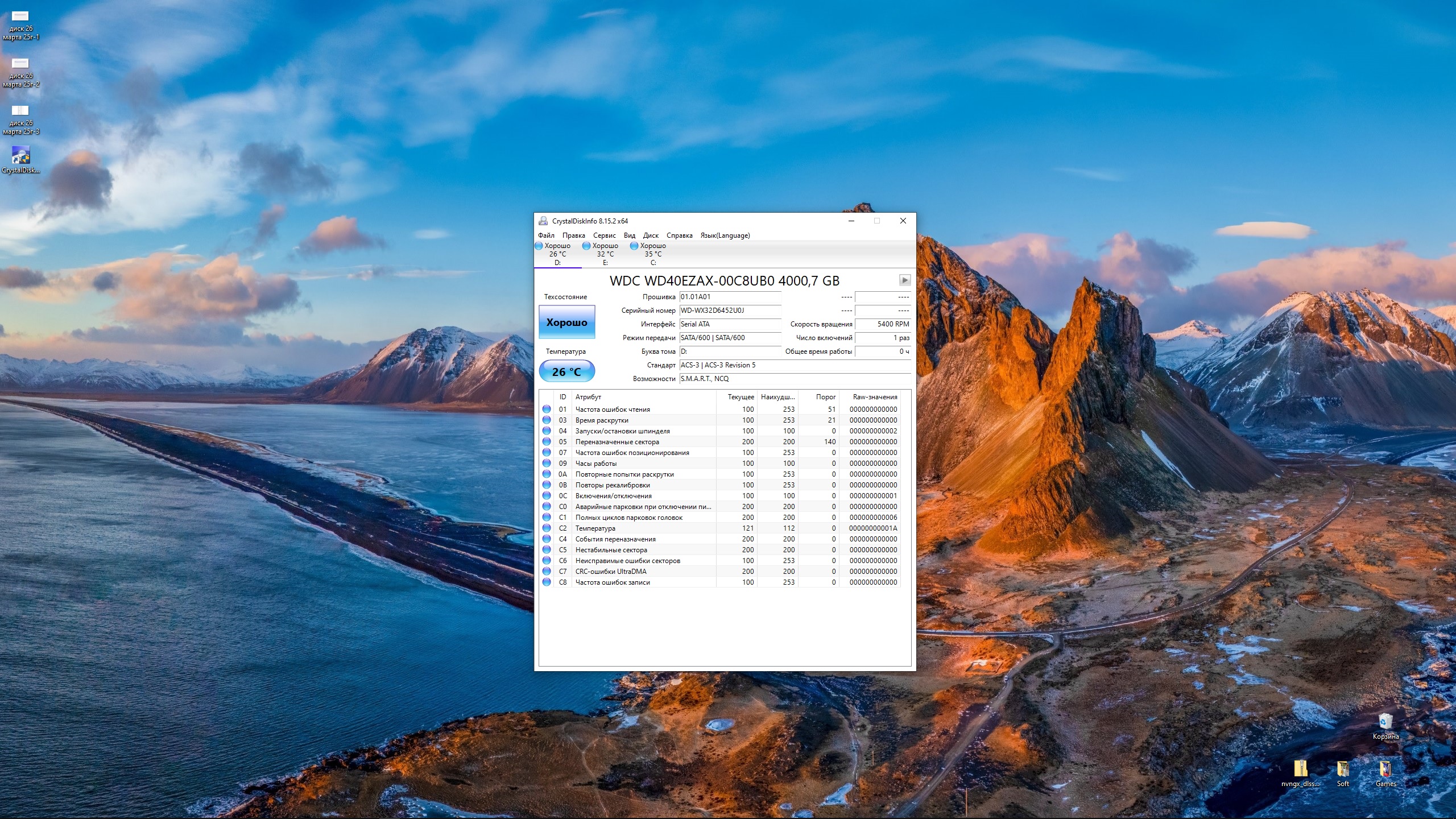Open the Recycle Bin (Корзина) icon
This screenshot has width=1456, height=819.
pos(1385,722)
